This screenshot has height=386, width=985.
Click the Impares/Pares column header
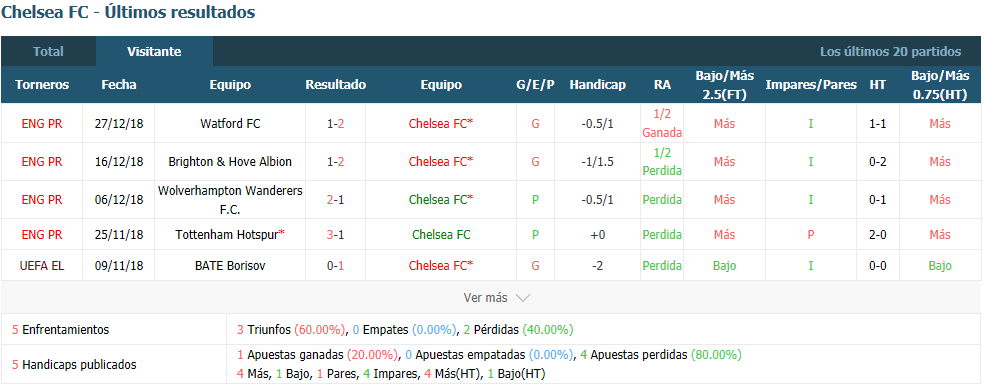811,84
